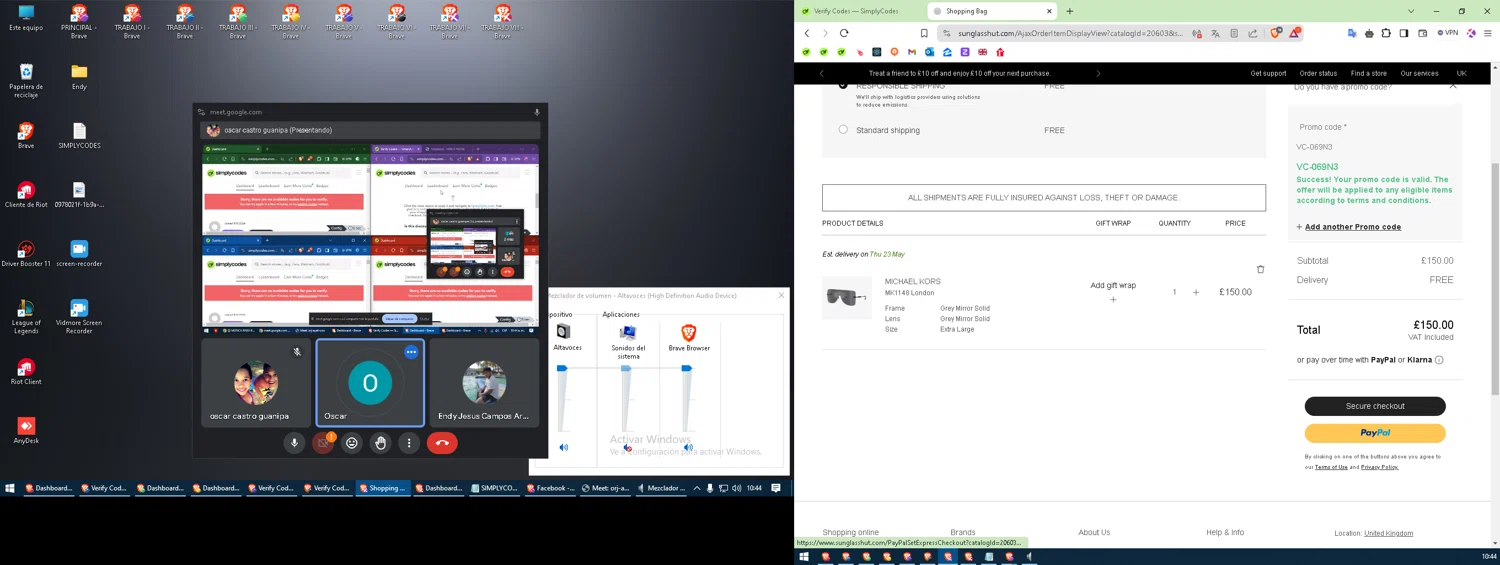Open Find a store link
This screenshot has width=1500, height=565.
point(1369,73)
